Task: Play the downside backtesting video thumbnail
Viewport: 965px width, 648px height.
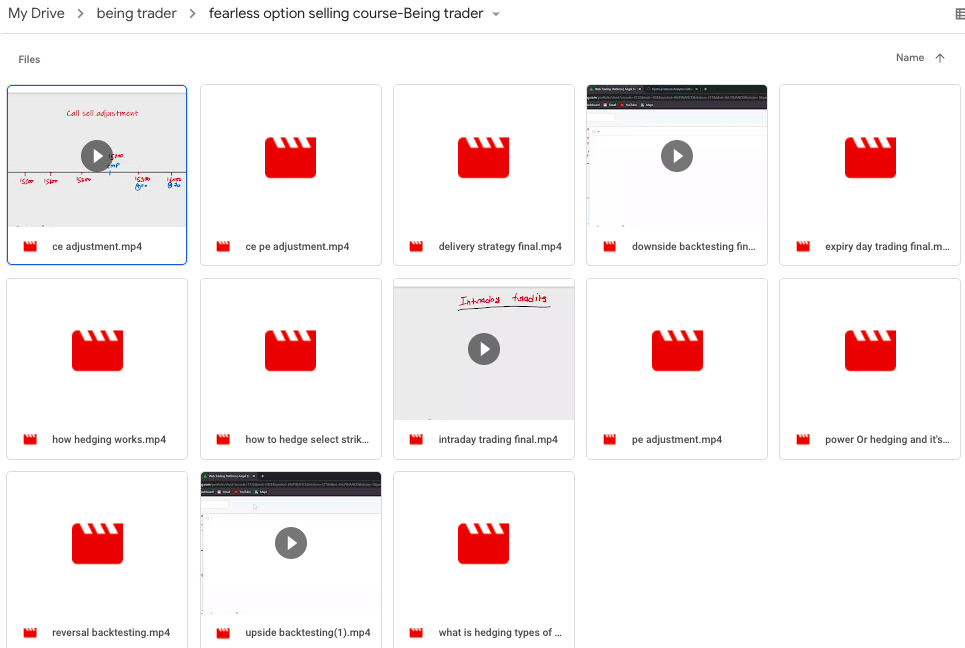Action: pyautogui.click(x=677, y=155)
